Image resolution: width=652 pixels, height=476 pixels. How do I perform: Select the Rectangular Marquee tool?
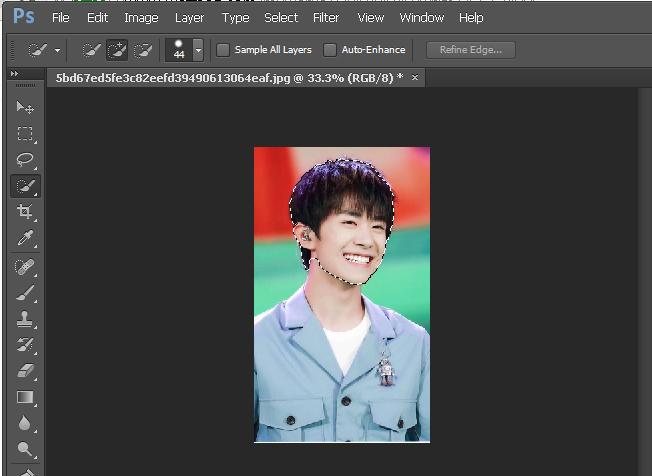click(25, 134)
